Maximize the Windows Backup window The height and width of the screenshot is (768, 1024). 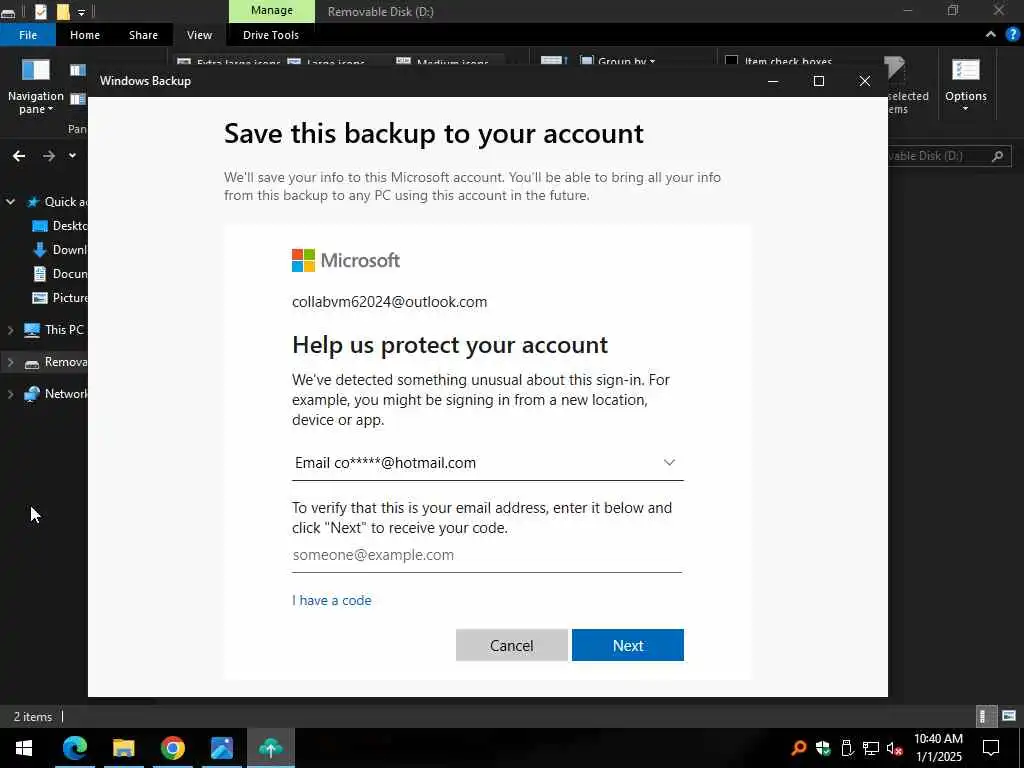[819, 81]
